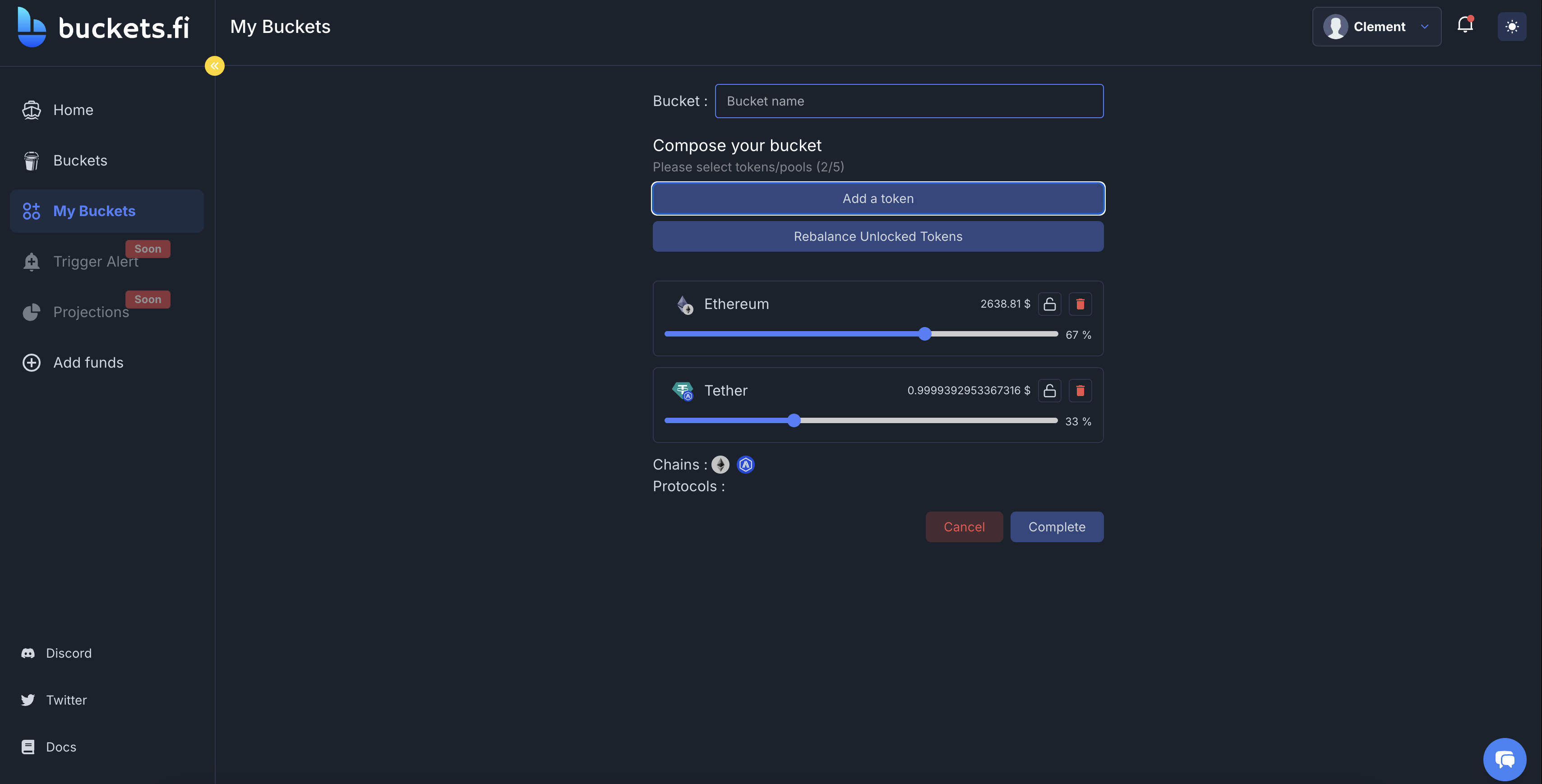Delete the Tether token

[1080, 390]
